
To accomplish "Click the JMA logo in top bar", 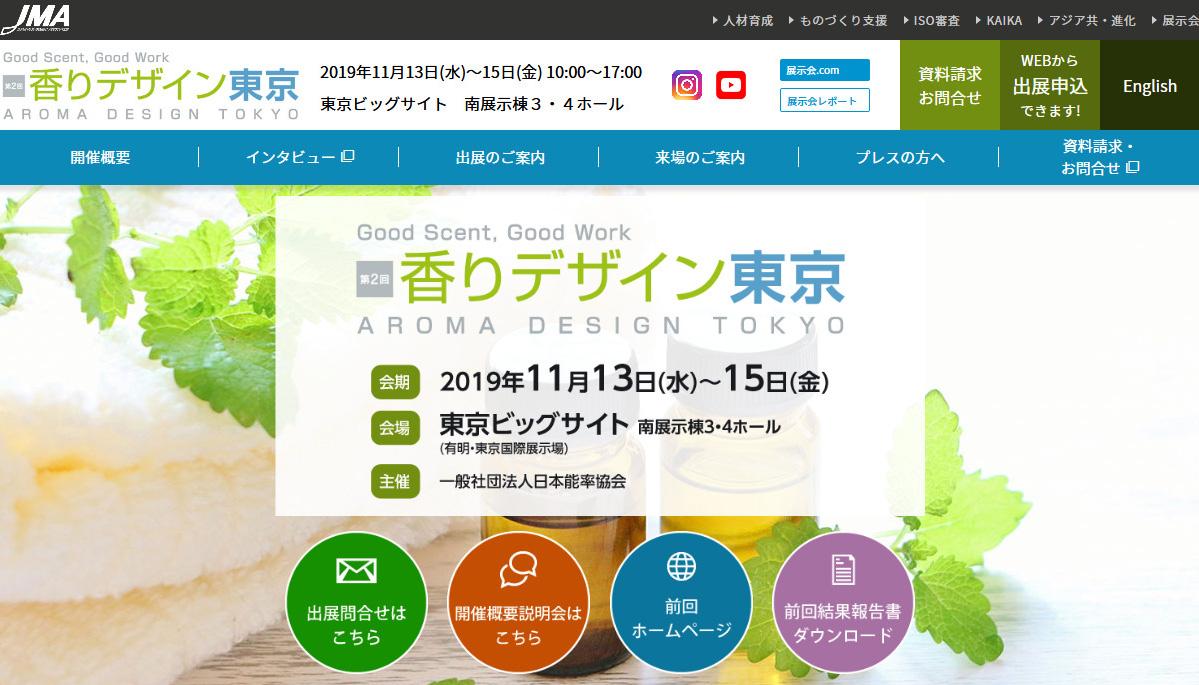I will (x=36, y=19).
